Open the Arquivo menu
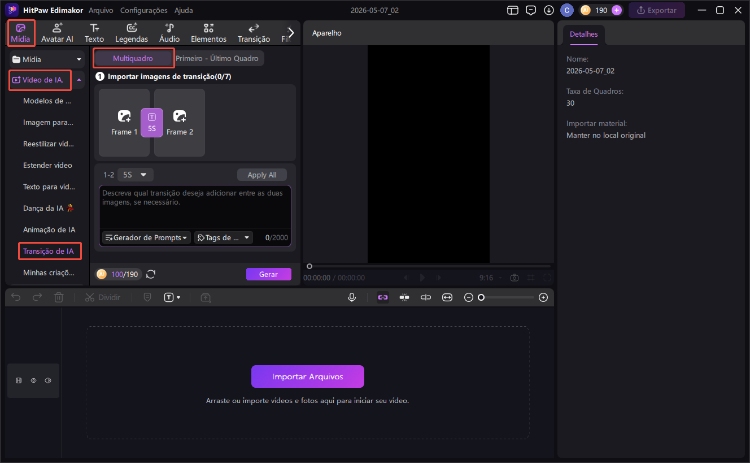Screen dimensions: 750x463 tap(101, 10)
